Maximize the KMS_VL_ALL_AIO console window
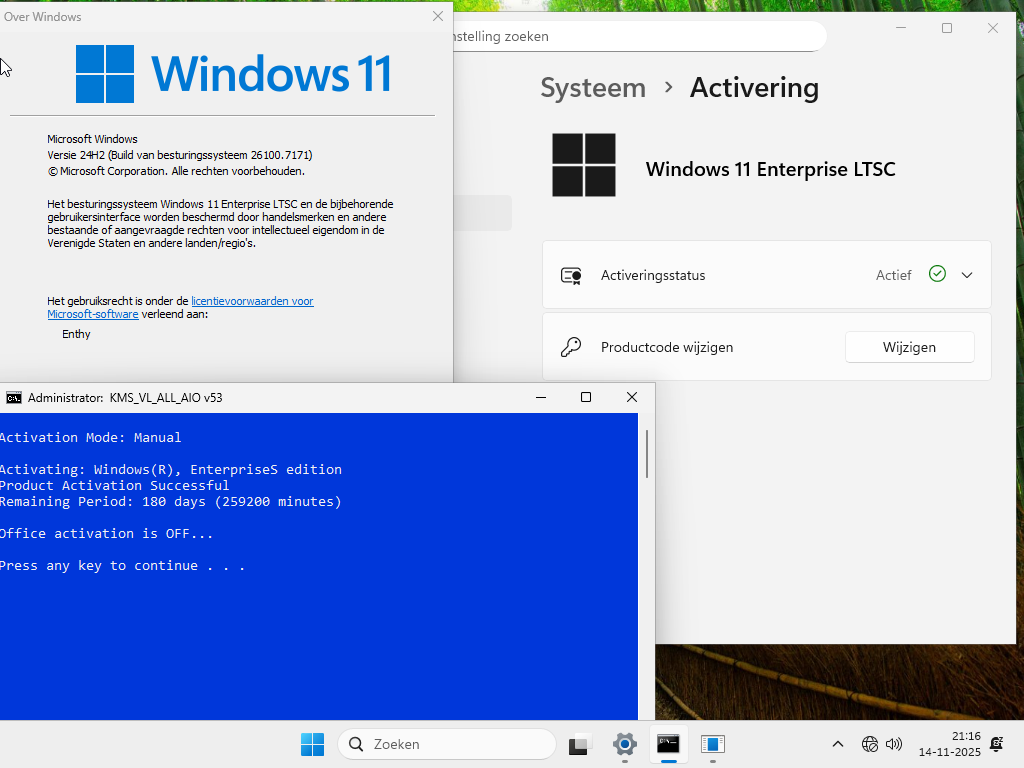This screenshot has width=1024, height=768. [586, 397]
